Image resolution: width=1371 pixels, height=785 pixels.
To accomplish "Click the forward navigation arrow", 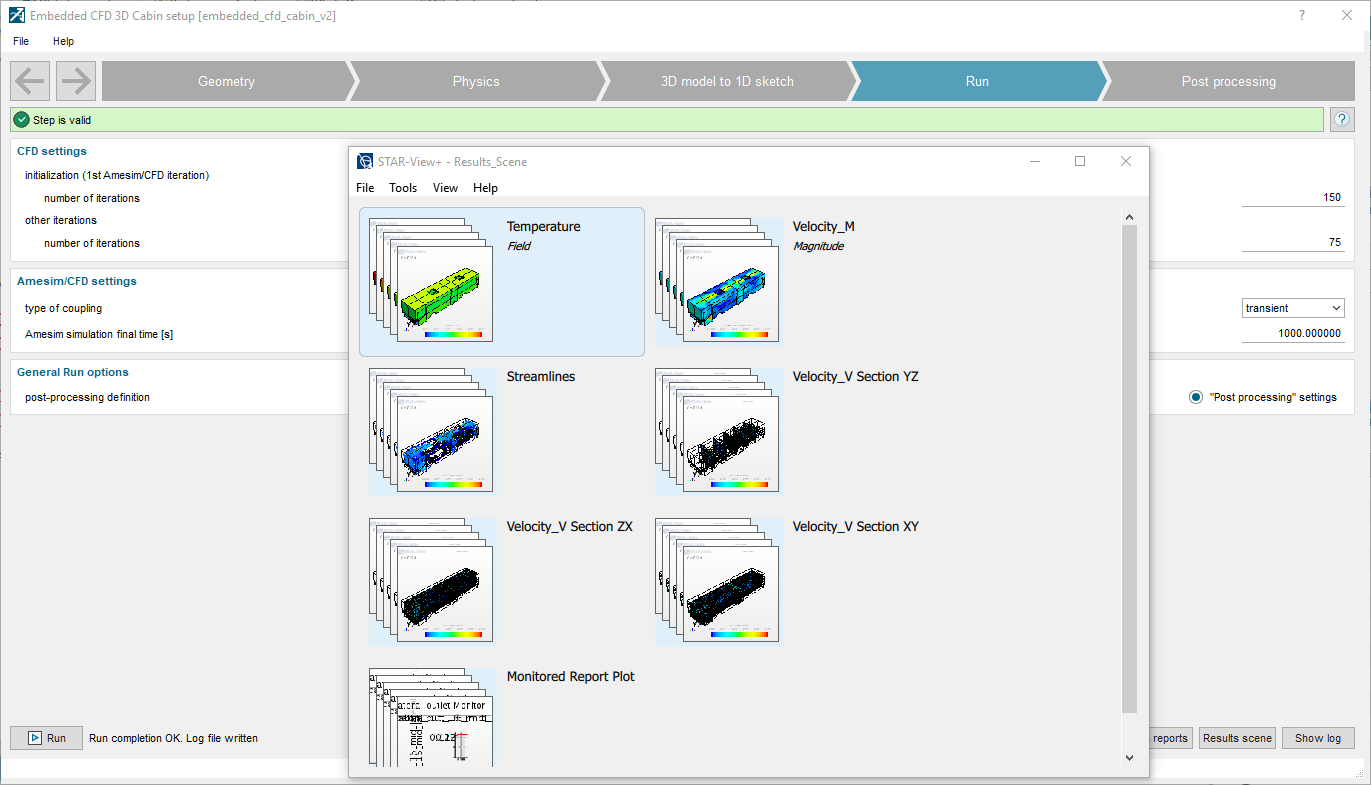I will pos(75,80).
